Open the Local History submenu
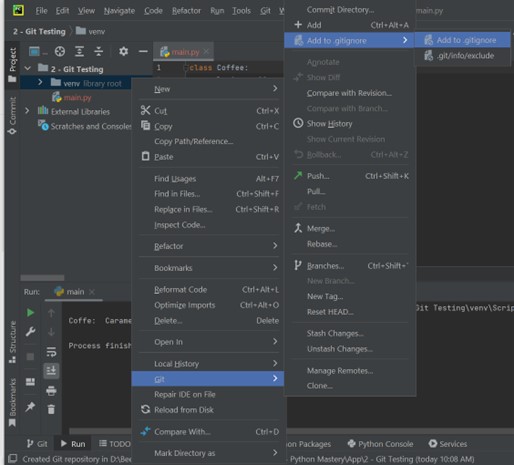 tap(208, 364)
